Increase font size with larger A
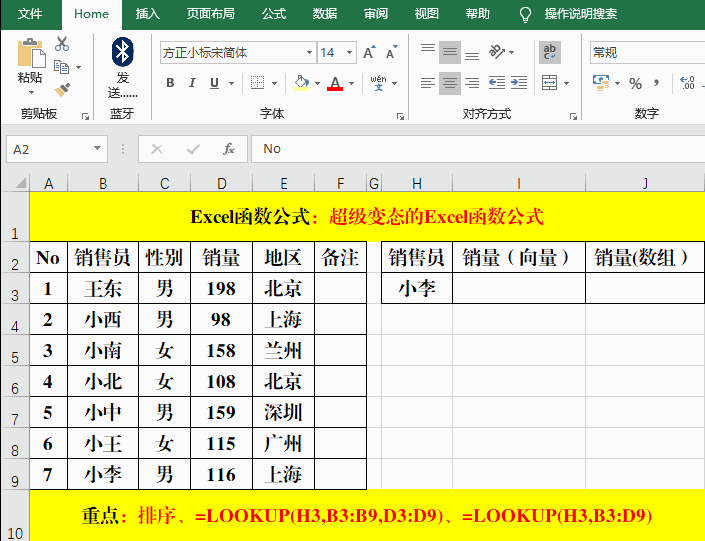The image size is (705, 541). 369,53
